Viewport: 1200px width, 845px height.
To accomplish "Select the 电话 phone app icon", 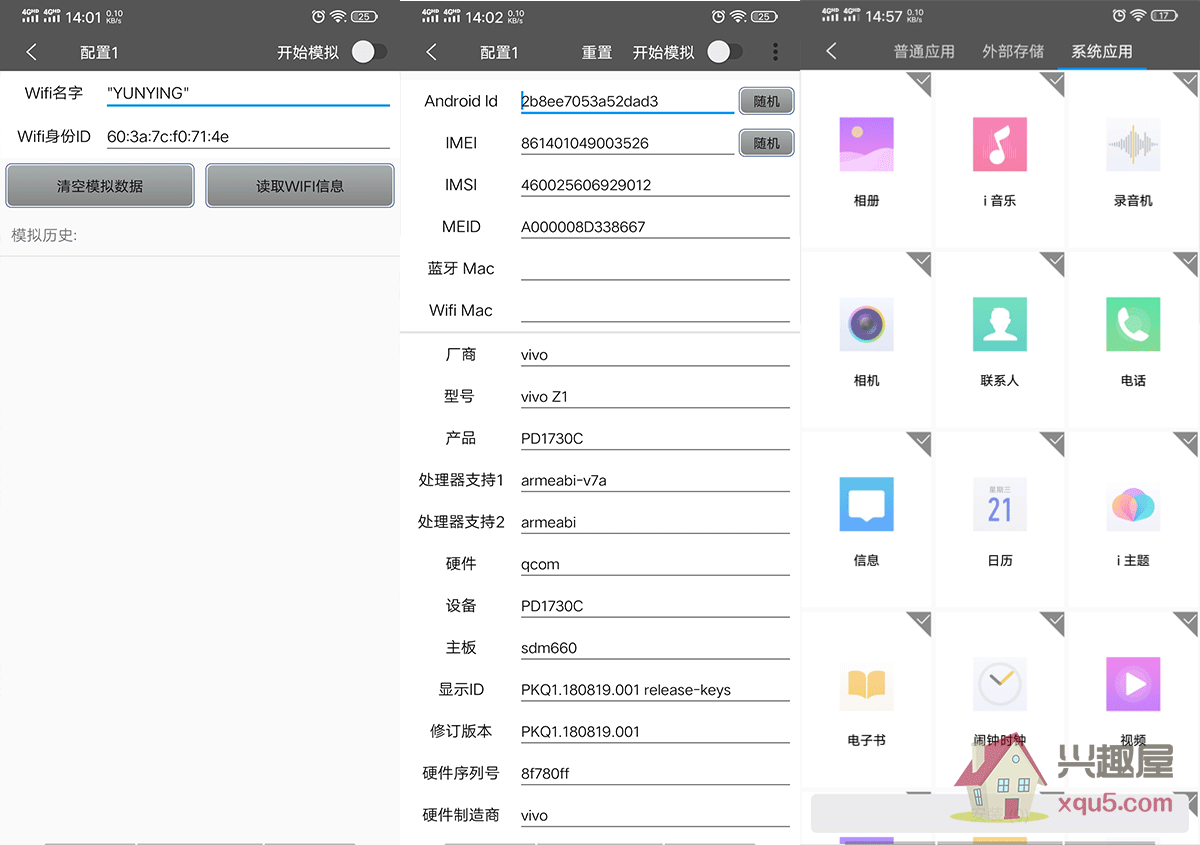I will pyautogui.click(x=1133, y=324).
